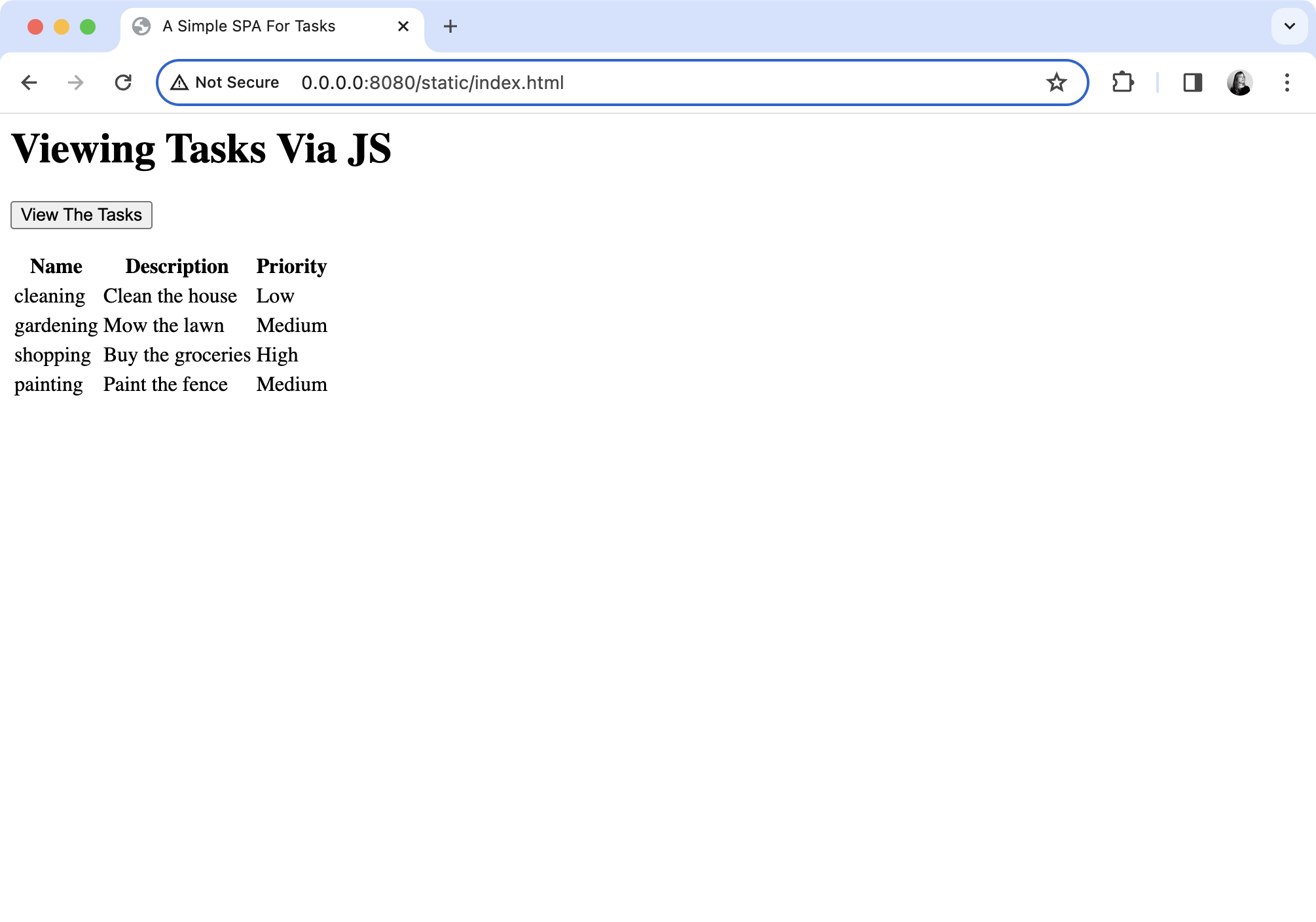Click the bookmark star icon
1316x922 pixels.
(x=1056, y=83)
